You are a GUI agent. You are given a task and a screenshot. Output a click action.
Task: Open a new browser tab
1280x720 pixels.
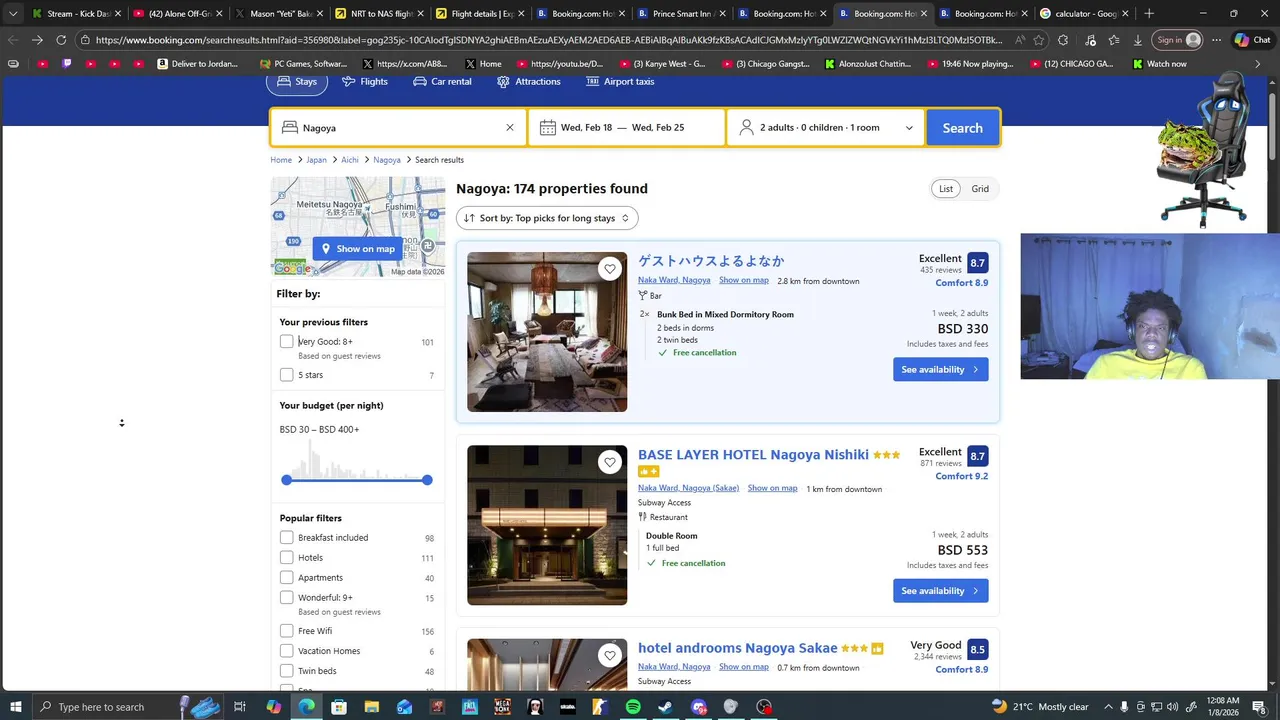1149,14
